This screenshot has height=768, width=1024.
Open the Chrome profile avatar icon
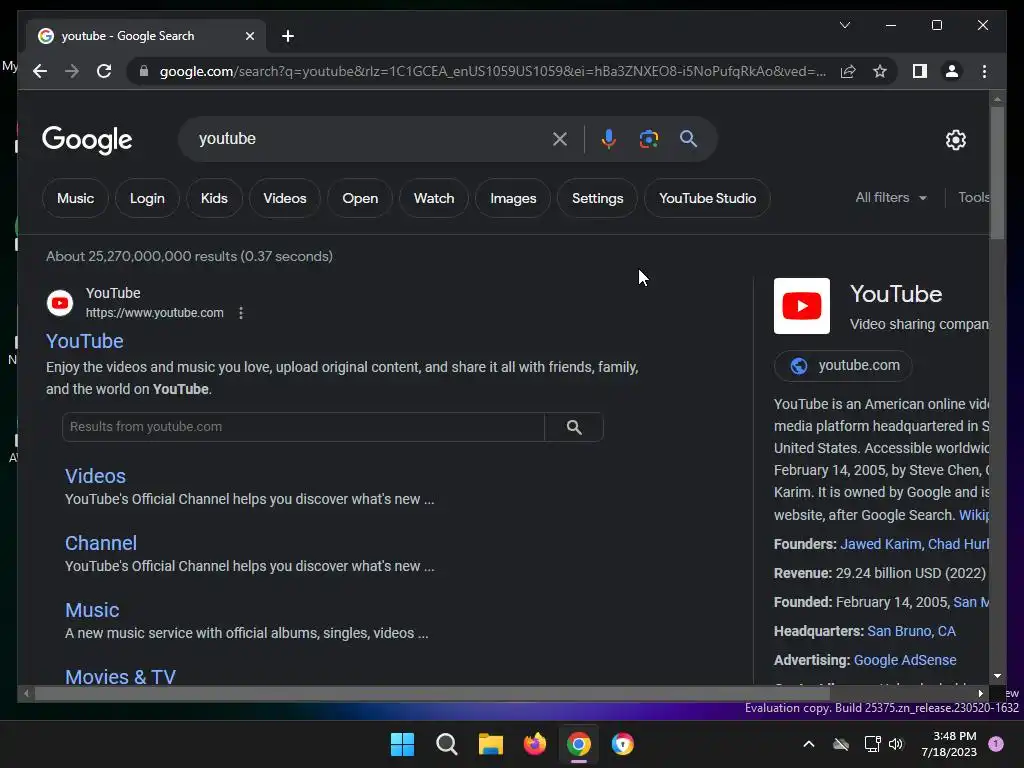pos(952,71)
